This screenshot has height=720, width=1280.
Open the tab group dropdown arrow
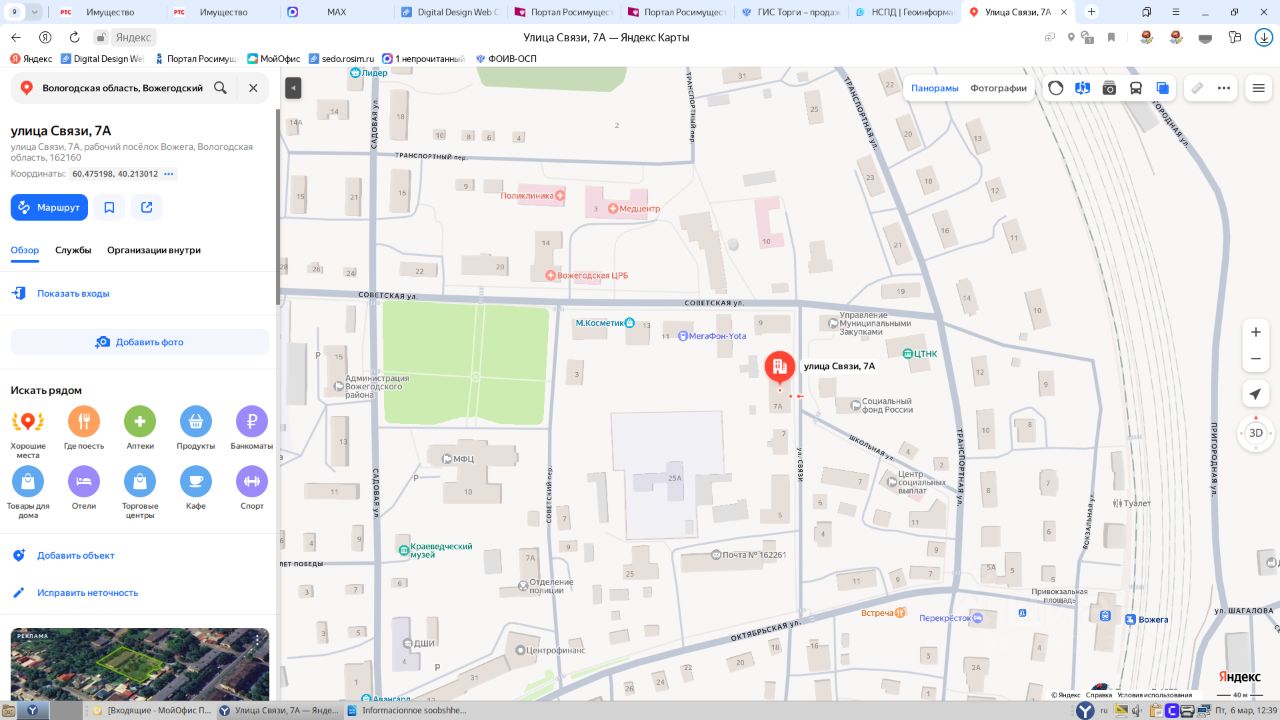coord(36,12)
